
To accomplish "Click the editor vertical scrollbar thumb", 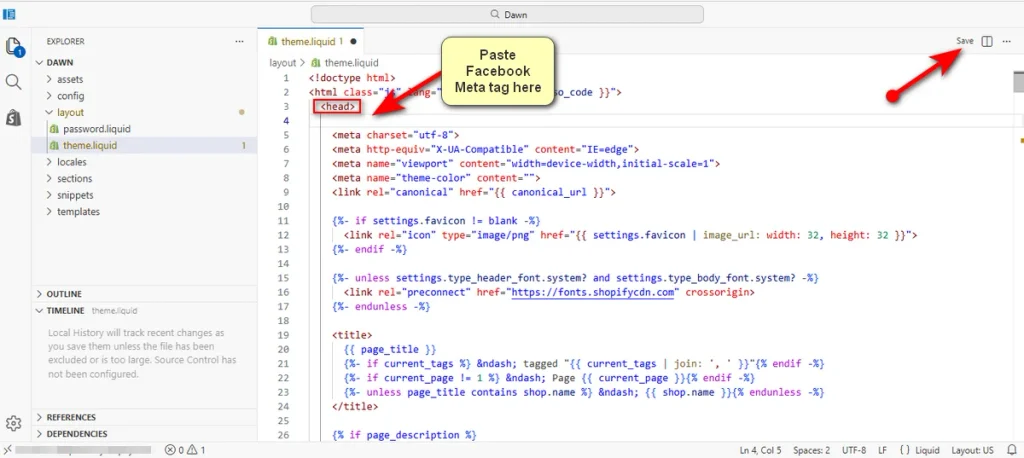I will (1017, 83).
